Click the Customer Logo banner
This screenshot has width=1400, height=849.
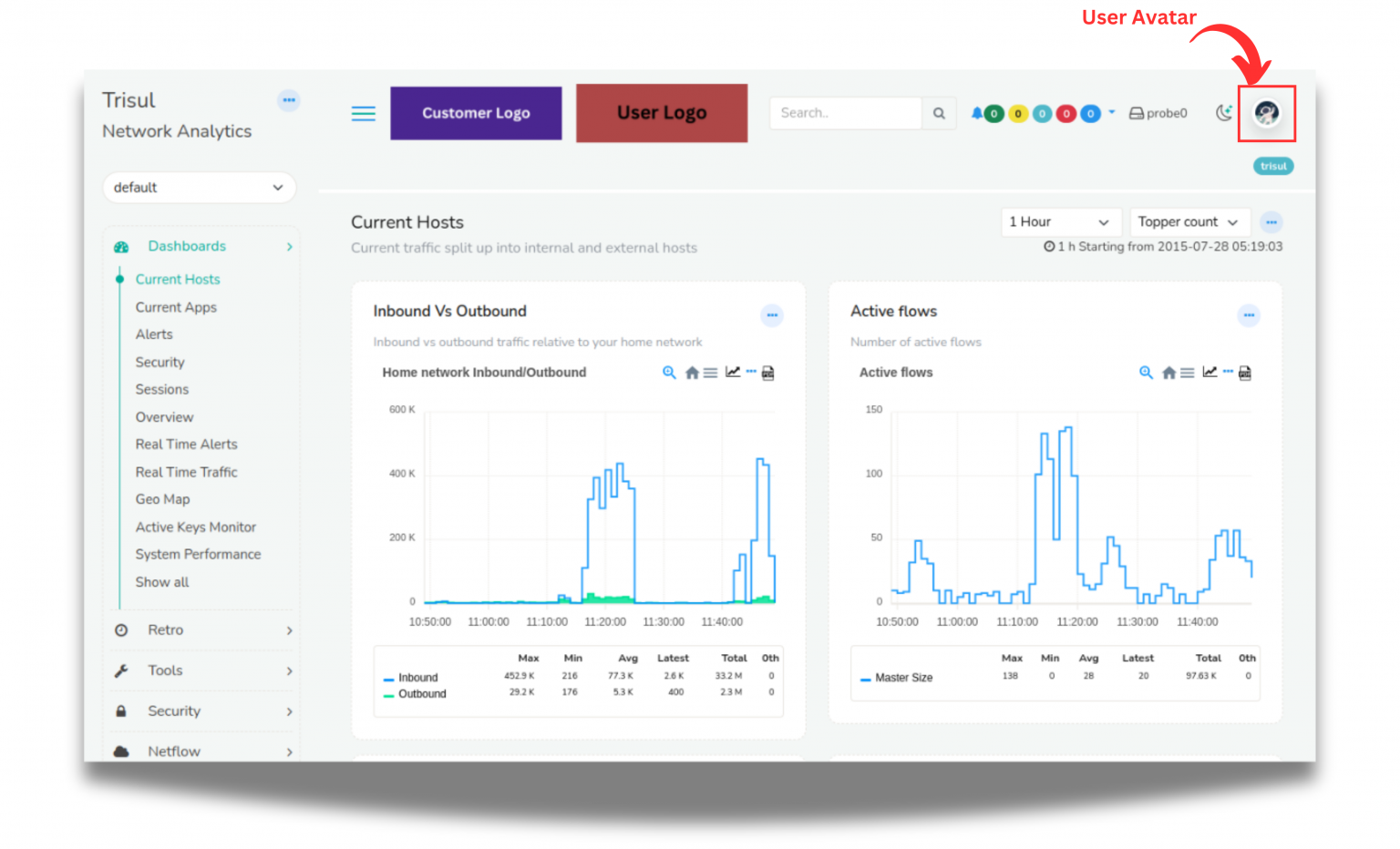pos(476,113)
